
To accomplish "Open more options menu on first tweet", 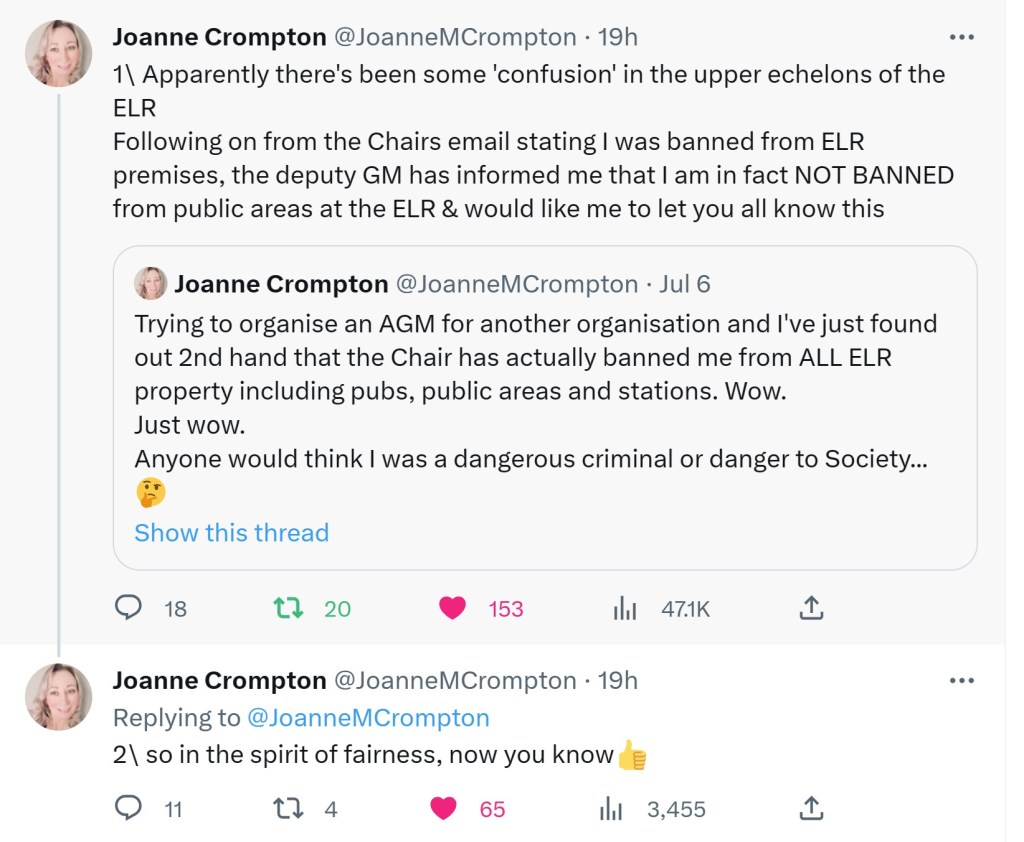I will click(x=961, y=37).
